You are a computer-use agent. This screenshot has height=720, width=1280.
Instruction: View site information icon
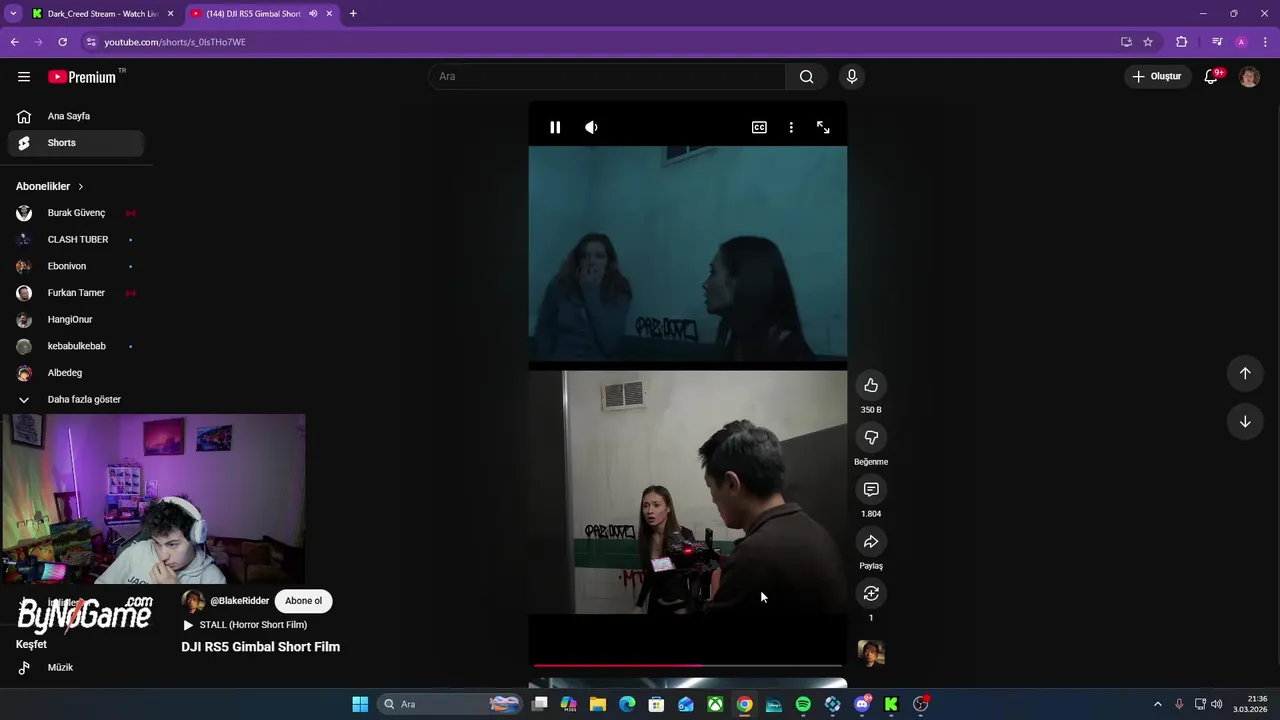tap(91, 42)
